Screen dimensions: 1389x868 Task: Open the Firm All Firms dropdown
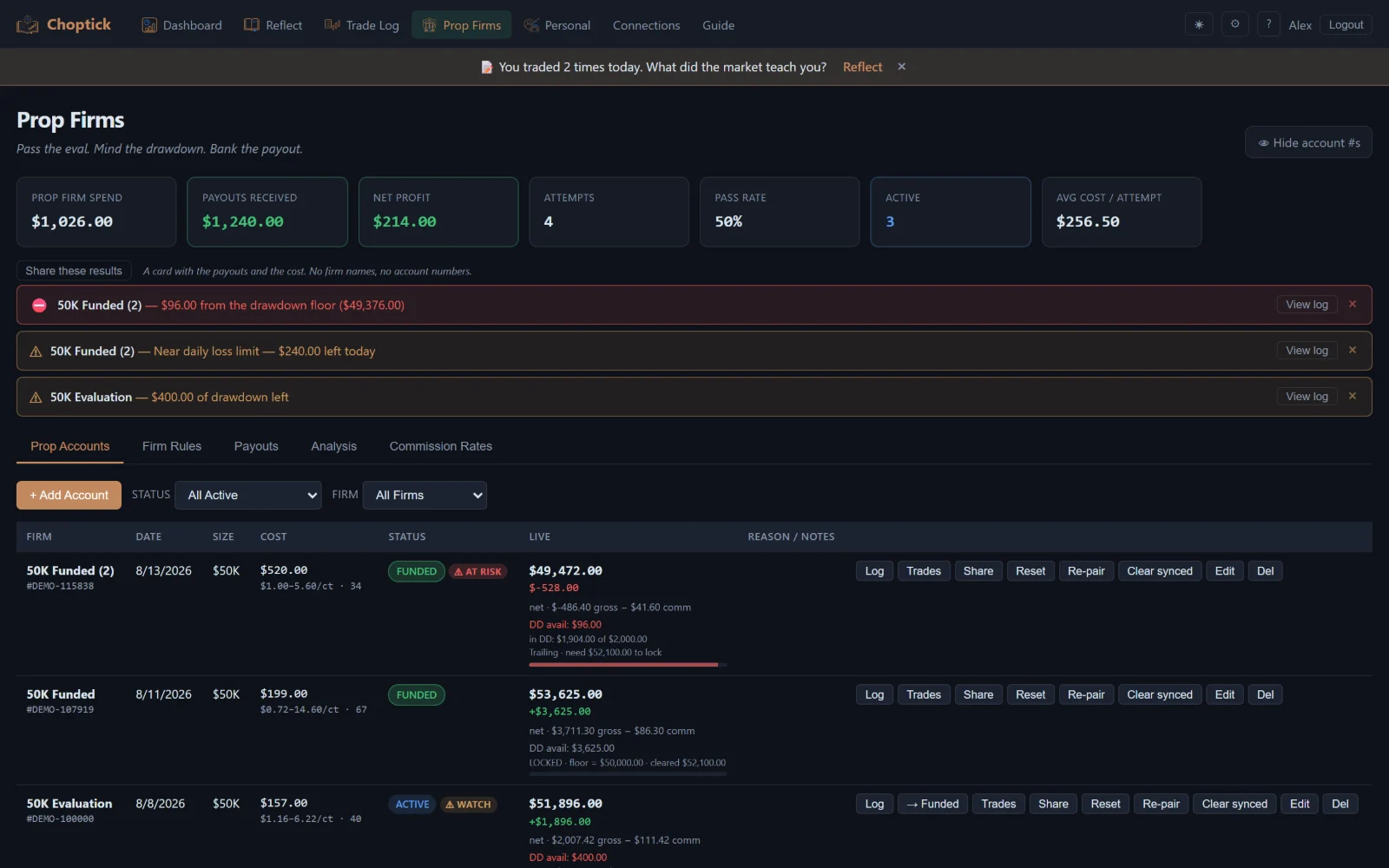coord(425,495)
